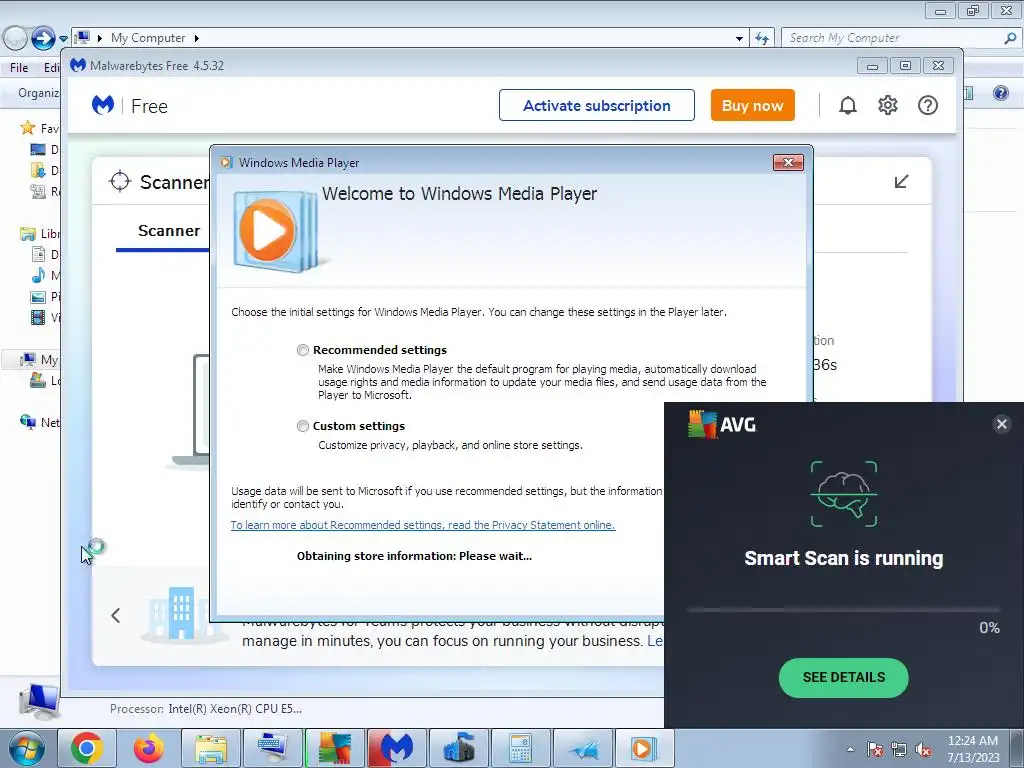Screen dimensions: 1024x768
Task: Switch to AVG in the taskbar
Action: coord(335,748)
